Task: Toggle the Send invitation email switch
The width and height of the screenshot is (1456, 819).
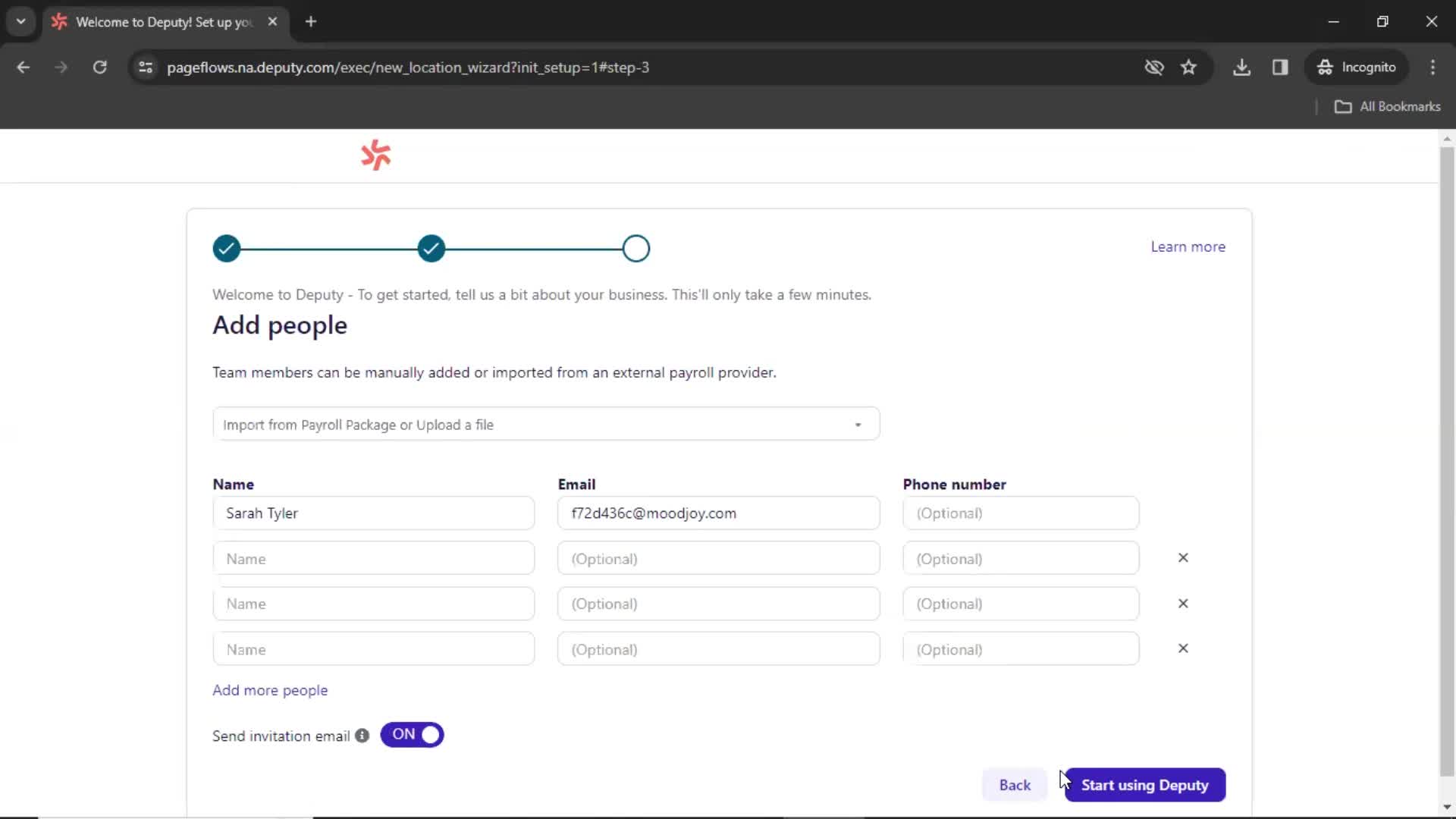Action: pyautogui.click(x=412, y=734)
